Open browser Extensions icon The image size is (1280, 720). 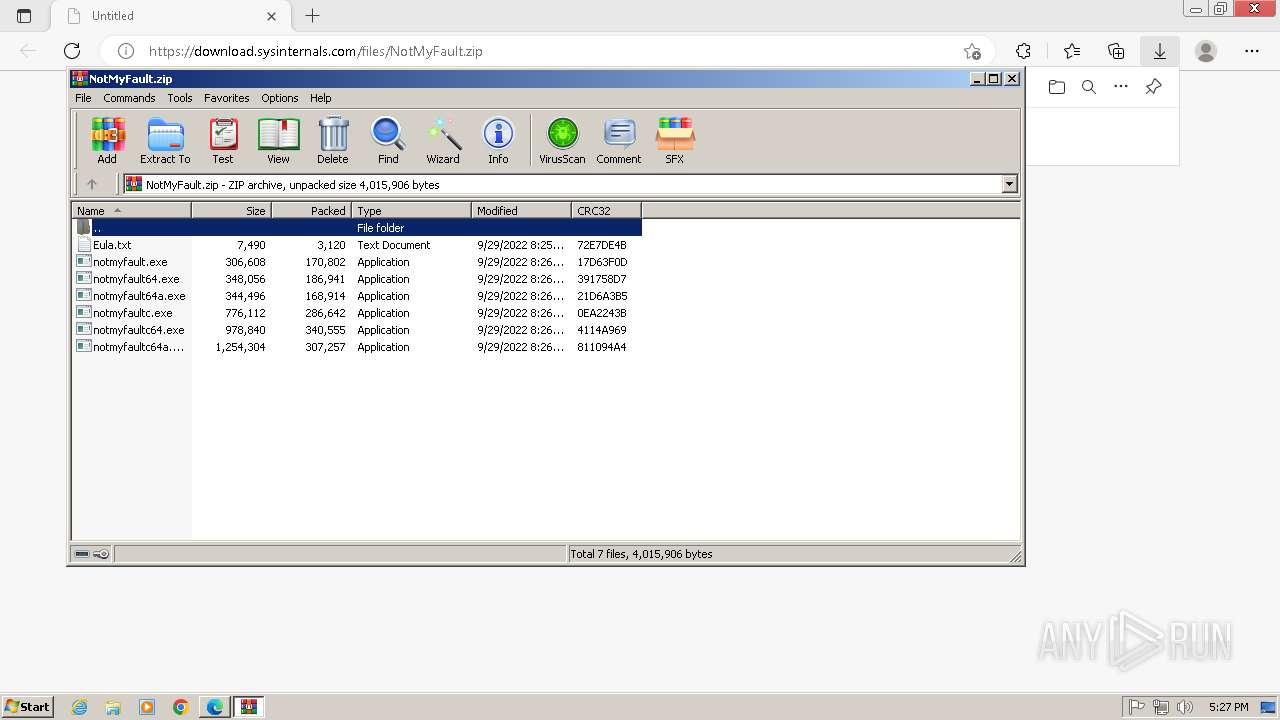[1023, 51]
